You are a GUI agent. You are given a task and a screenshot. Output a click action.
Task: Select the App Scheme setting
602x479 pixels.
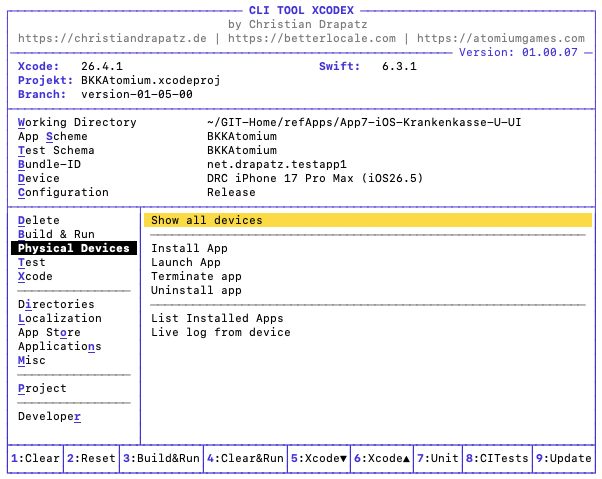point(53,136)
